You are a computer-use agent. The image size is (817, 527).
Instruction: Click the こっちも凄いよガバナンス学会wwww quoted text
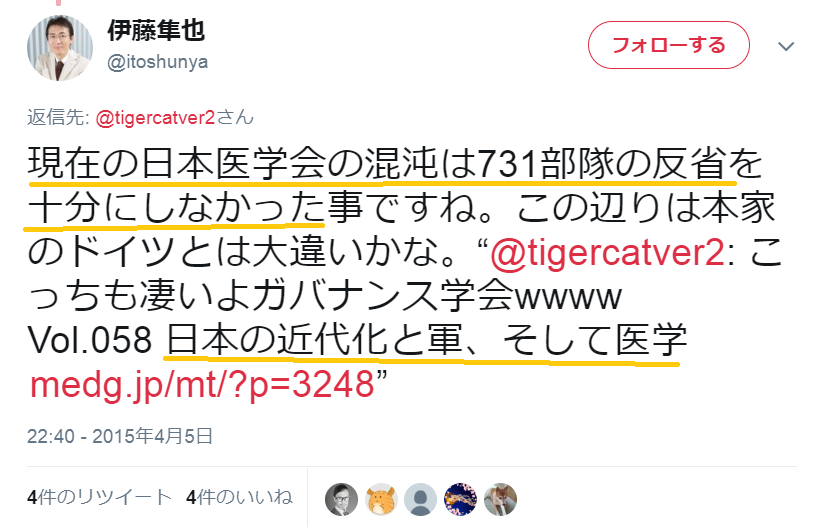click(324, 297)
